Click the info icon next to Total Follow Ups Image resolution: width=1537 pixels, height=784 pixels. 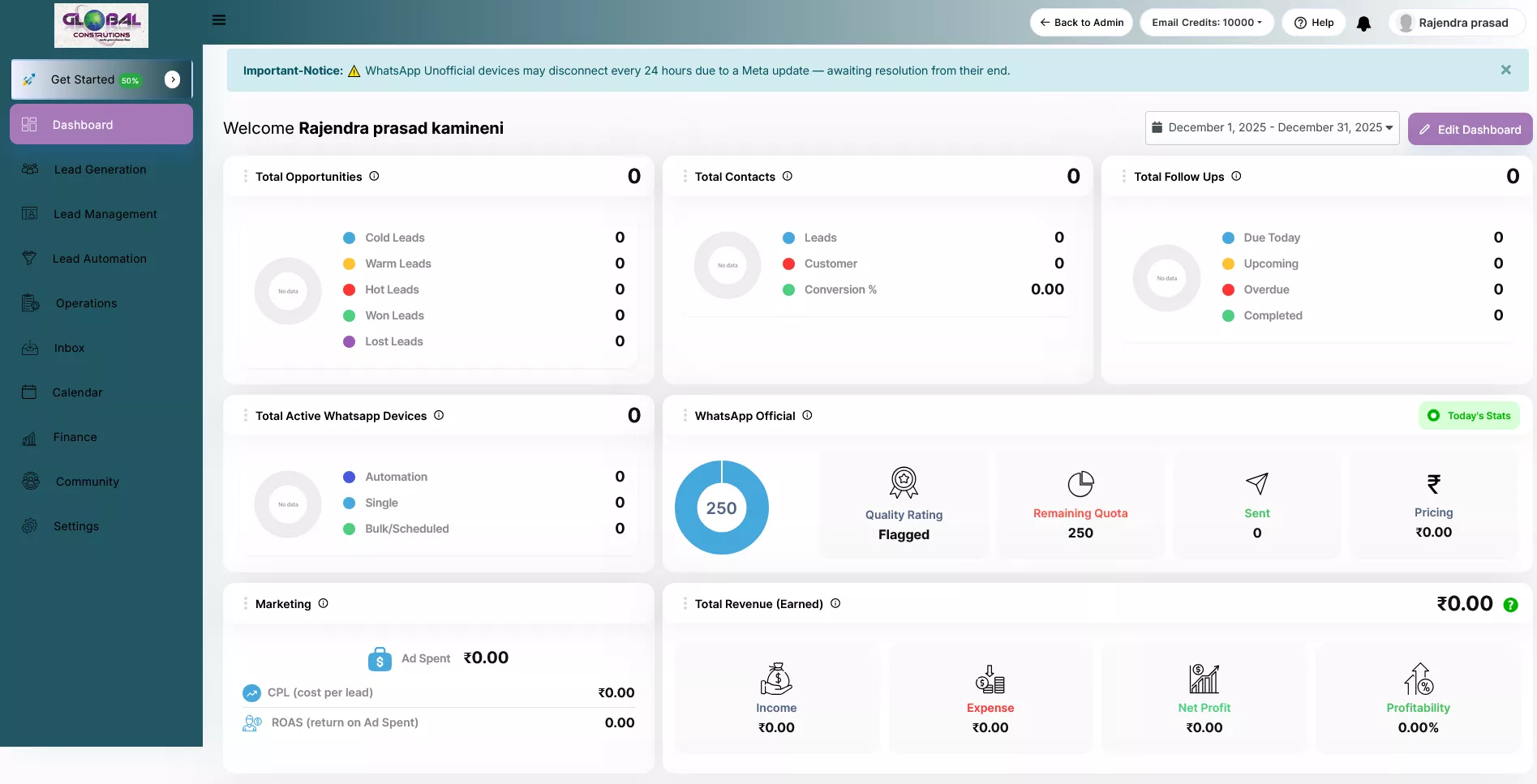(x=1236, y=176)
